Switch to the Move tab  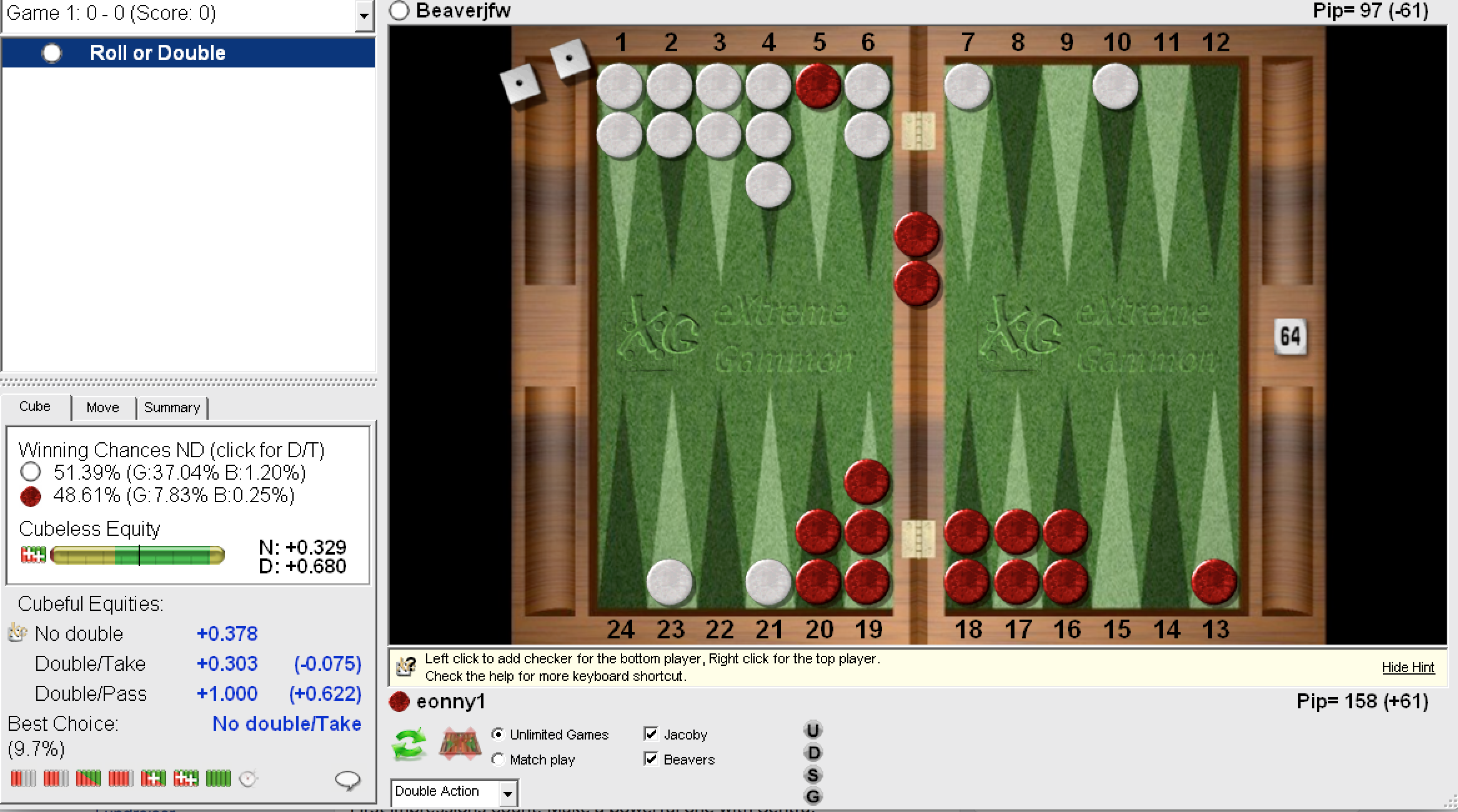[102, 408]
